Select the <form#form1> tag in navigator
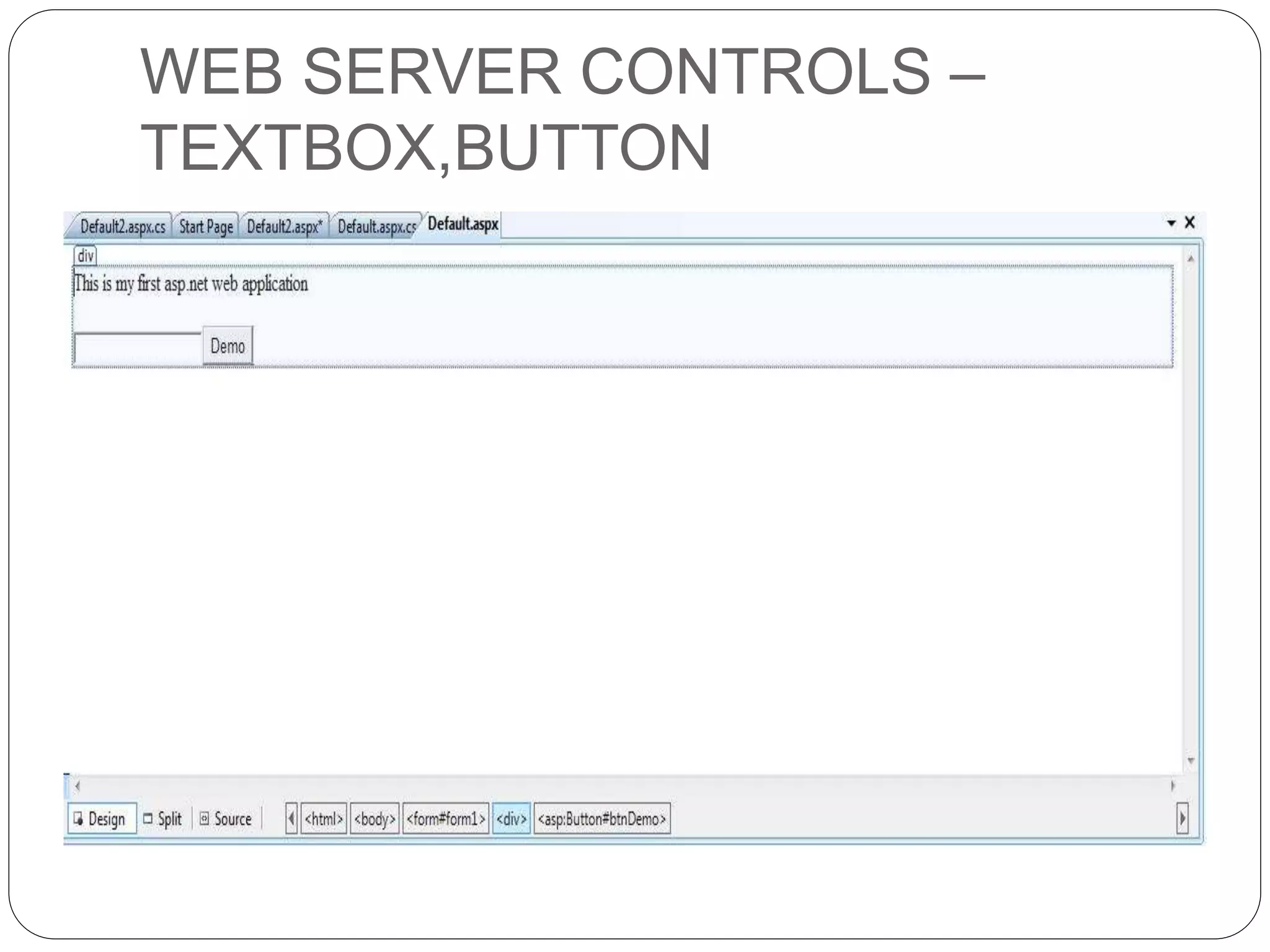The height and width of the screenshot is (952, 1270). [446, 819]
